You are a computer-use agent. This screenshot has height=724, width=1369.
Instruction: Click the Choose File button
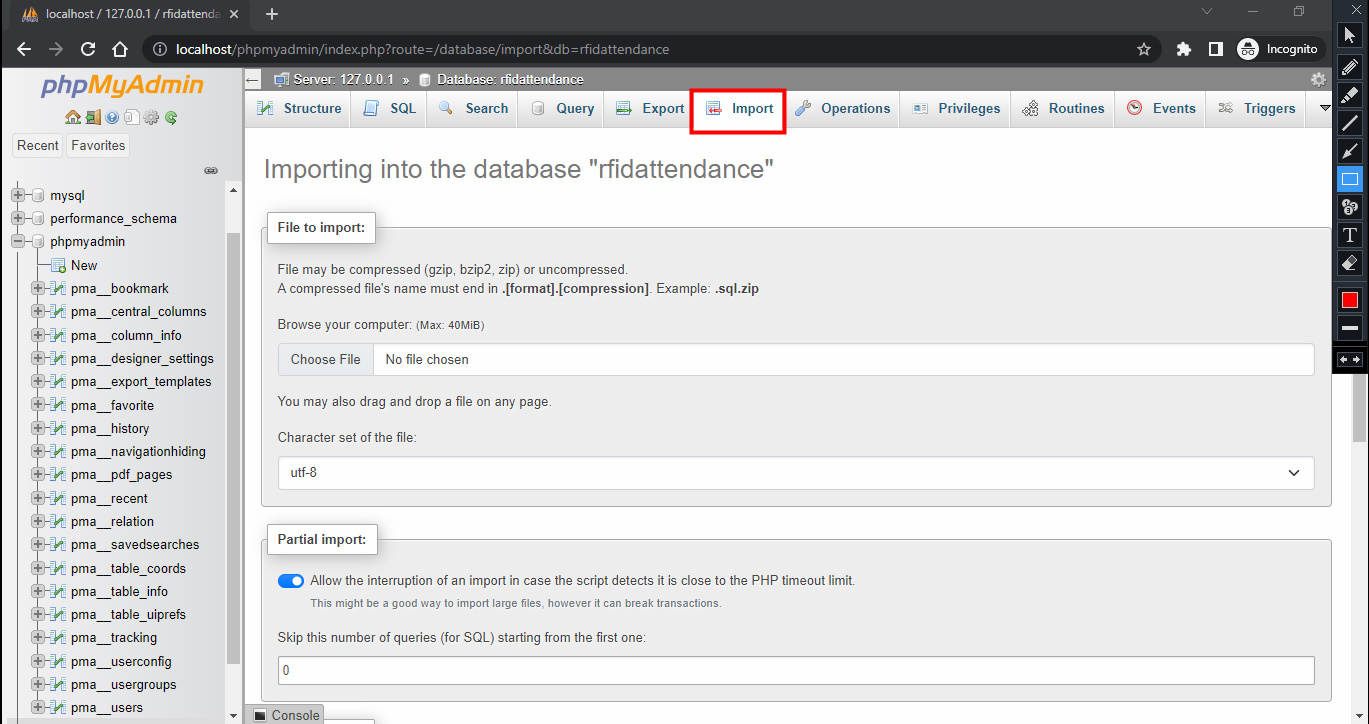point(326,360)
